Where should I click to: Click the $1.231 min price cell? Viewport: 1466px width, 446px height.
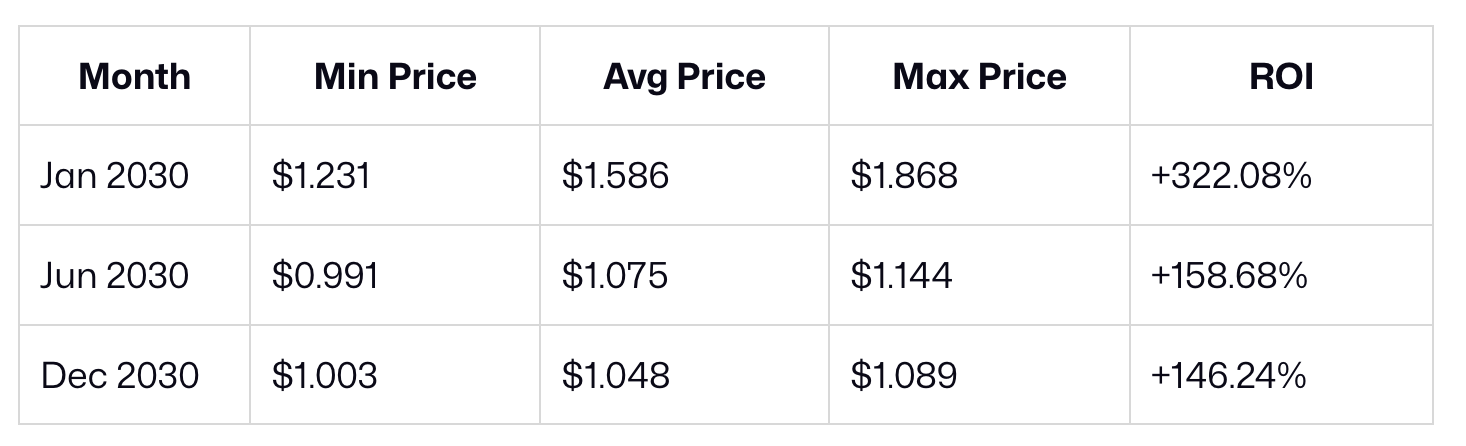pos(320,176)
